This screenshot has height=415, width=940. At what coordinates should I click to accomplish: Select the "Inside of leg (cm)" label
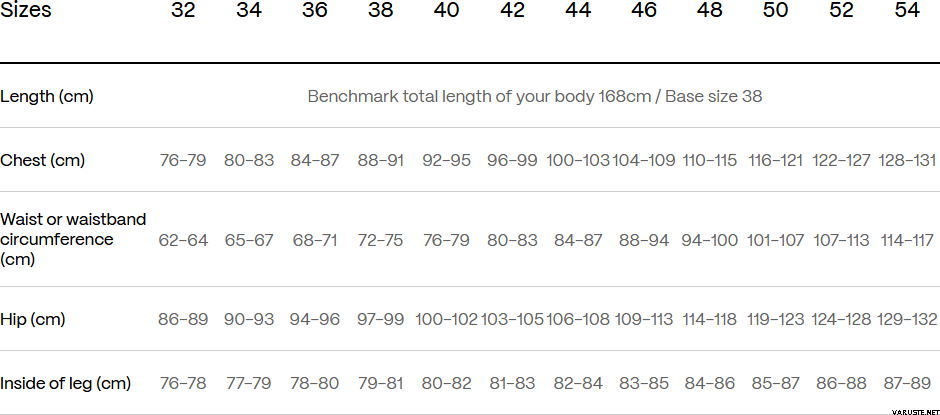66,384
